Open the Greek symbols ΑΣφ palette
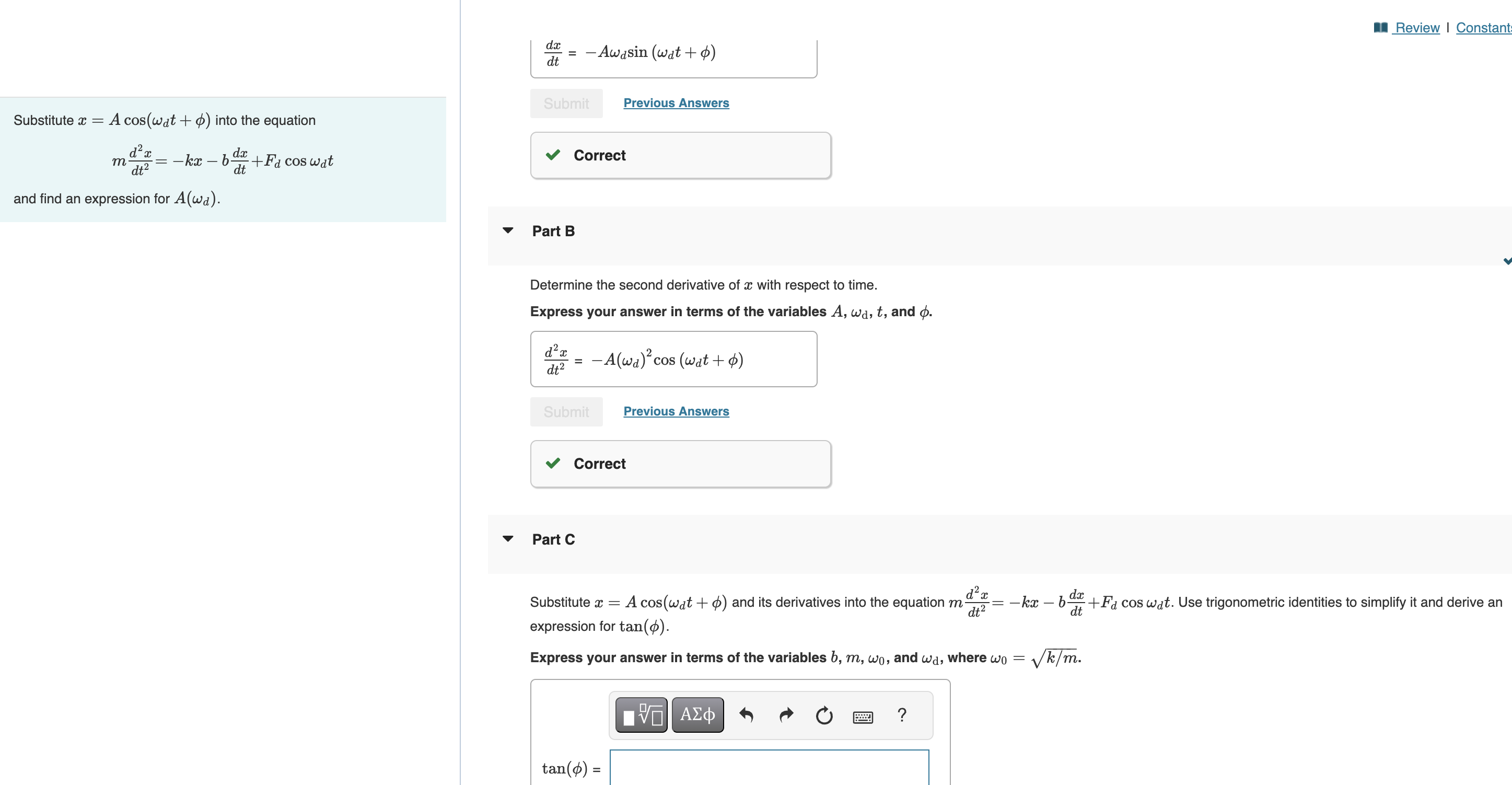Image resolution: width=1512 pixels, height=785 pixels. click(x=697, y=714)
